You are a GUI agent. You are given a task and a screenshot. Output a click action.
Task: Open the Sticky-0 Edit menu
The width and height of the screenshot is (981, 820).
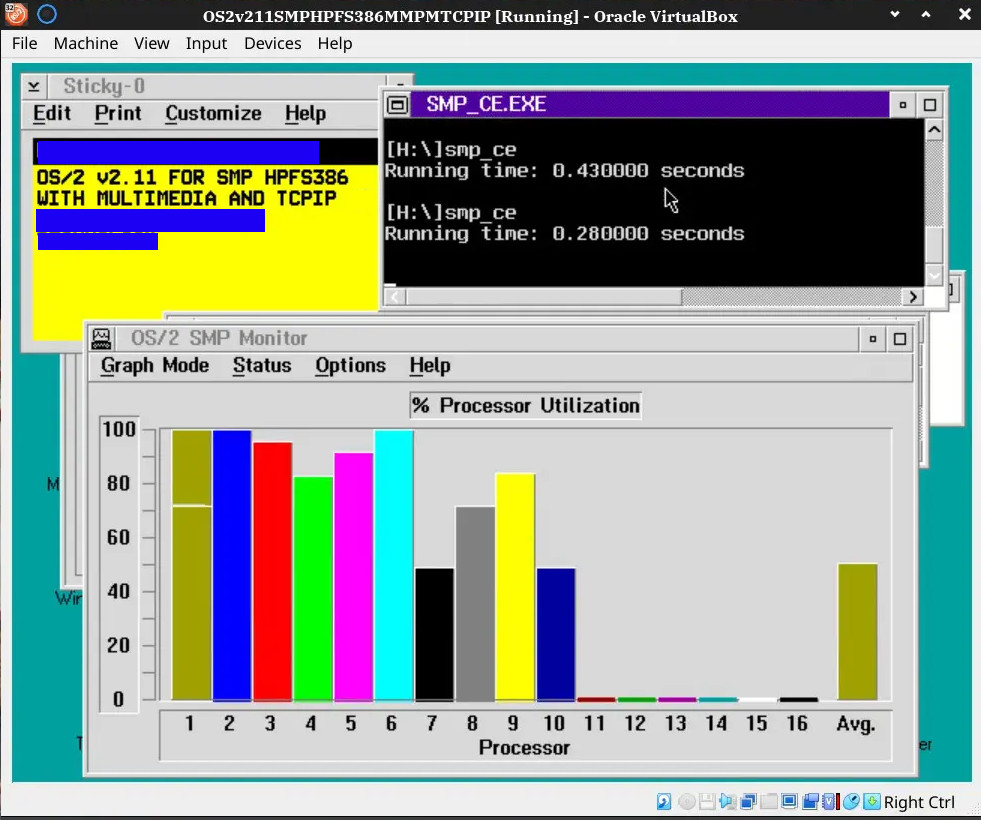pos(52,113)
